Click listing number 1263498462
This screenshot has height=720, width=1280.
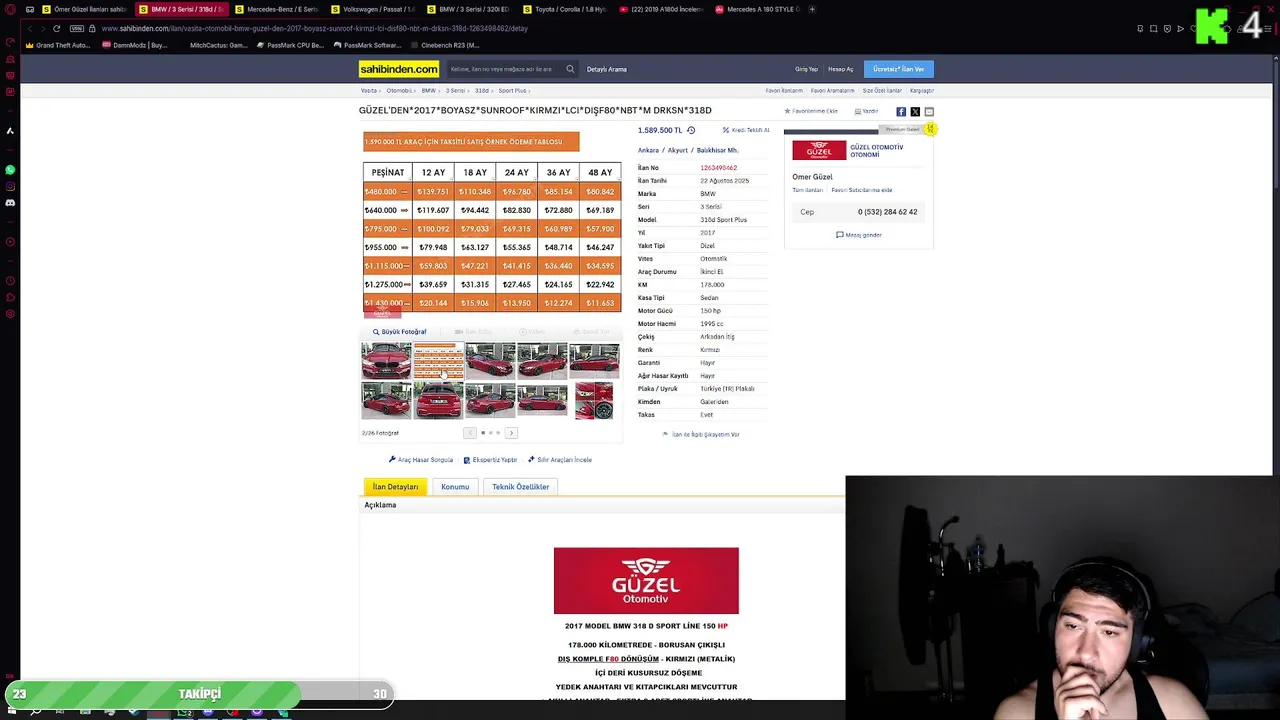click(x=718, y=168)
